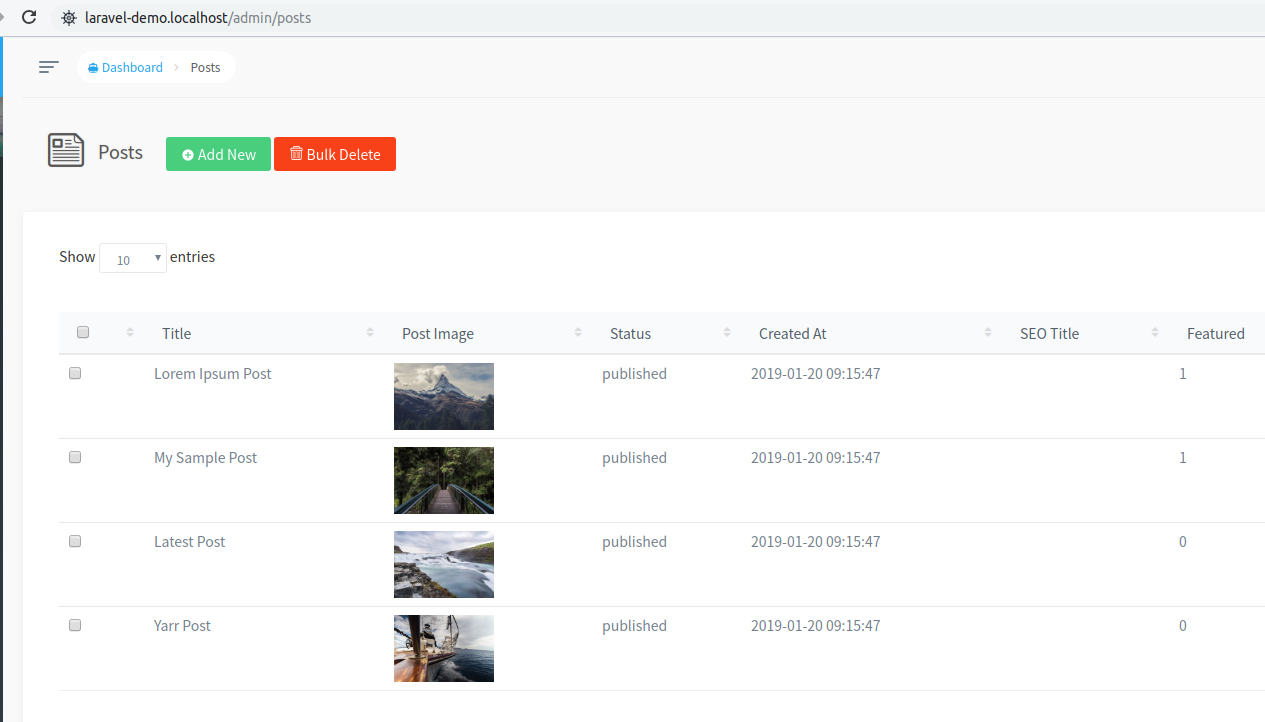
Task: Navigate to Dashboard via breadcrumb link
Action: coord(131,67)
